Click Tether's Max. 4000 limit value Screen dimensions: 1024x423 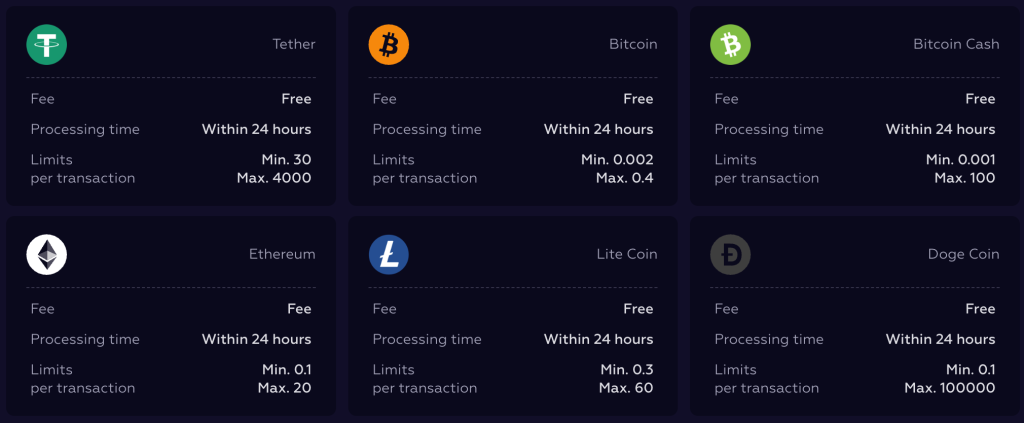(x=284, y=178)
